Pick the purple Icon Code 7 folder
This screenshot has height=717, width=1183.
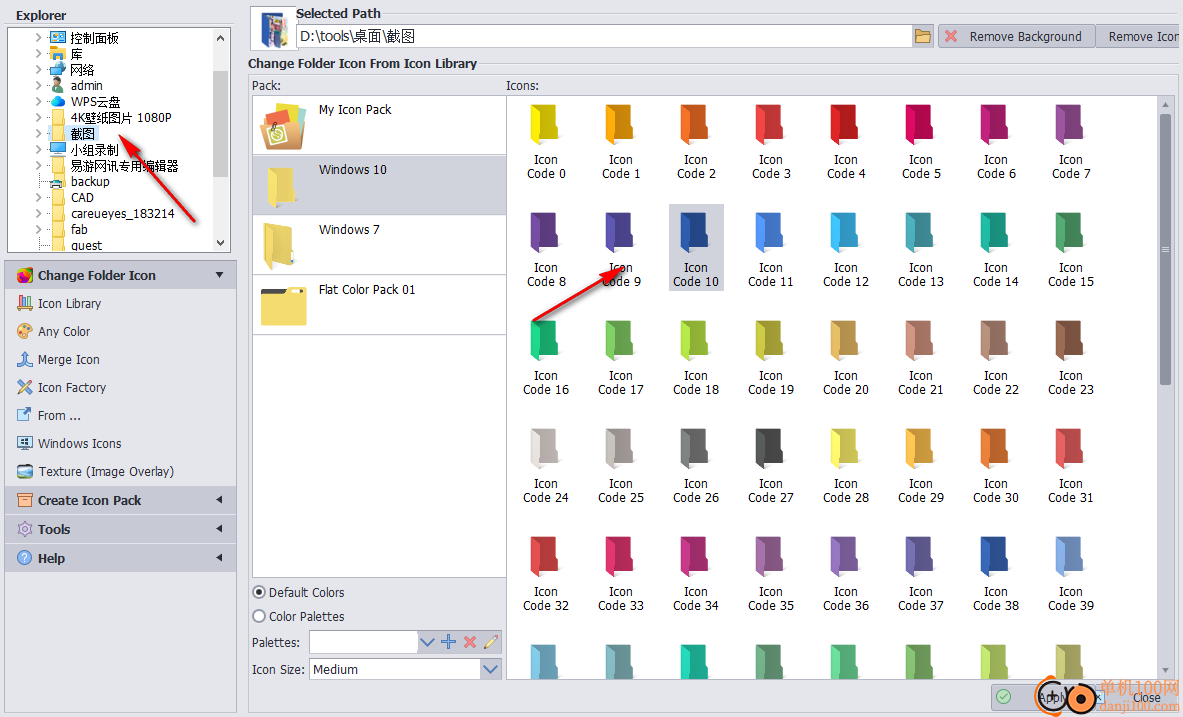click(x=1071, y=140)
